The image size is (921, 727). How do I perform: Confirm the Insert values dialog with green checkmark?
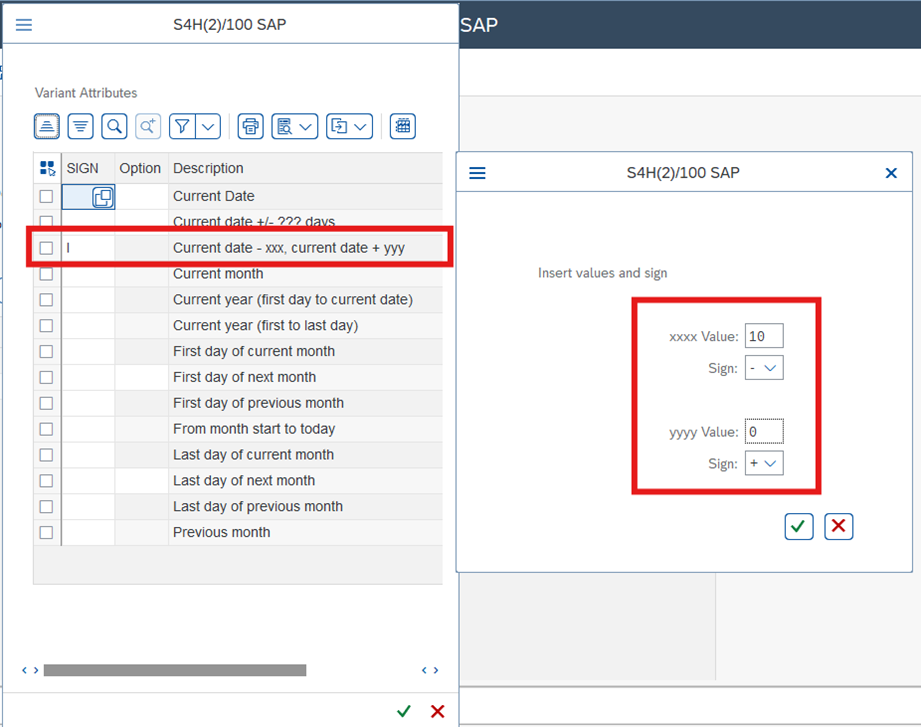click(x=798, y=526)
